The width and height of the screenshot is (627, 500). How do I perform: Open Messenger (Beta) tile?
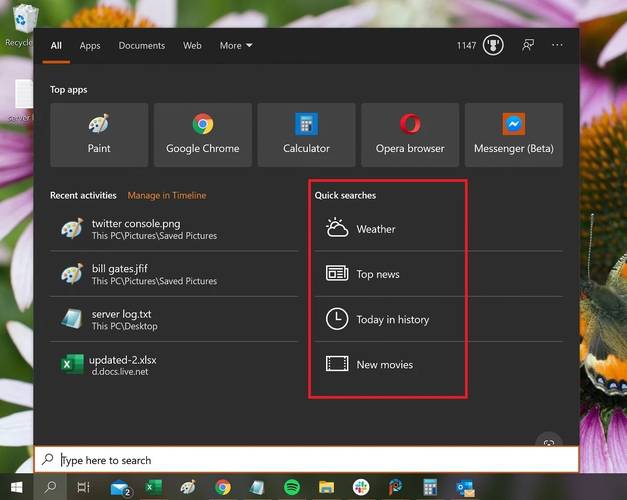[x=514, y=134]
